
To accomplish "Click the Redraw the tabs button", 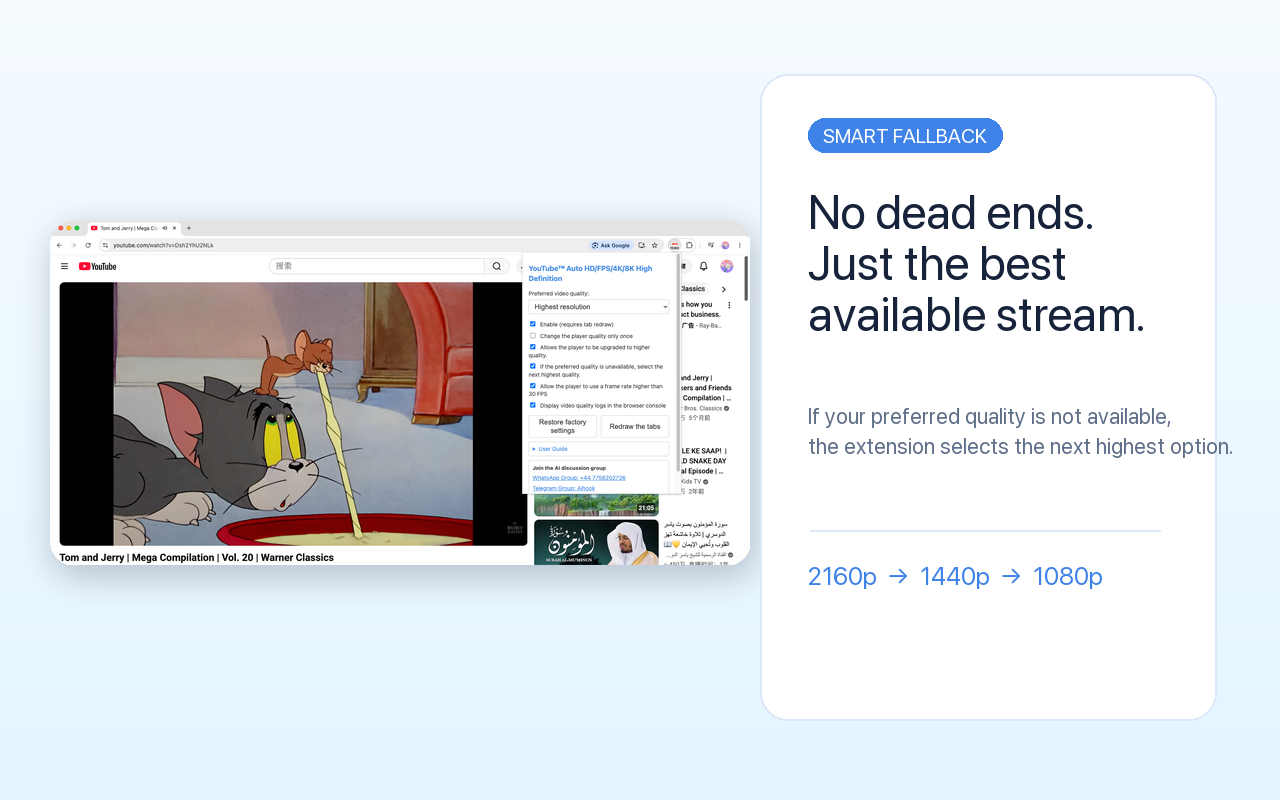I will coord(635,426).
